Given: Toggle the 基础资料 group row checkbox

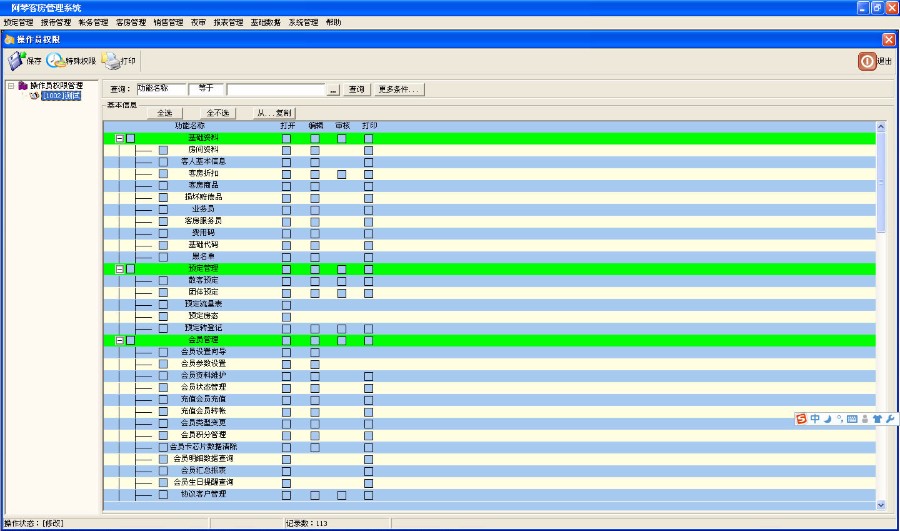Looking at the screenshot, I should tap(131, 138).
